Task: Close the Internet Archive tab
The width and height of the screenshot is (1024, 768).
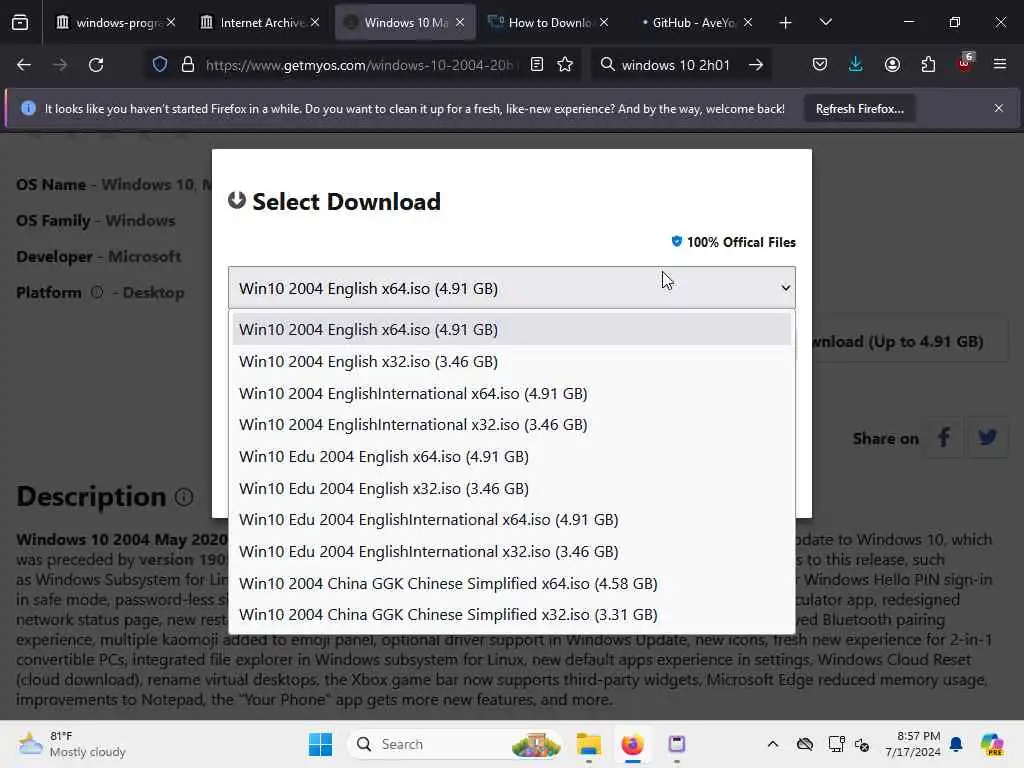Action: 315,23
